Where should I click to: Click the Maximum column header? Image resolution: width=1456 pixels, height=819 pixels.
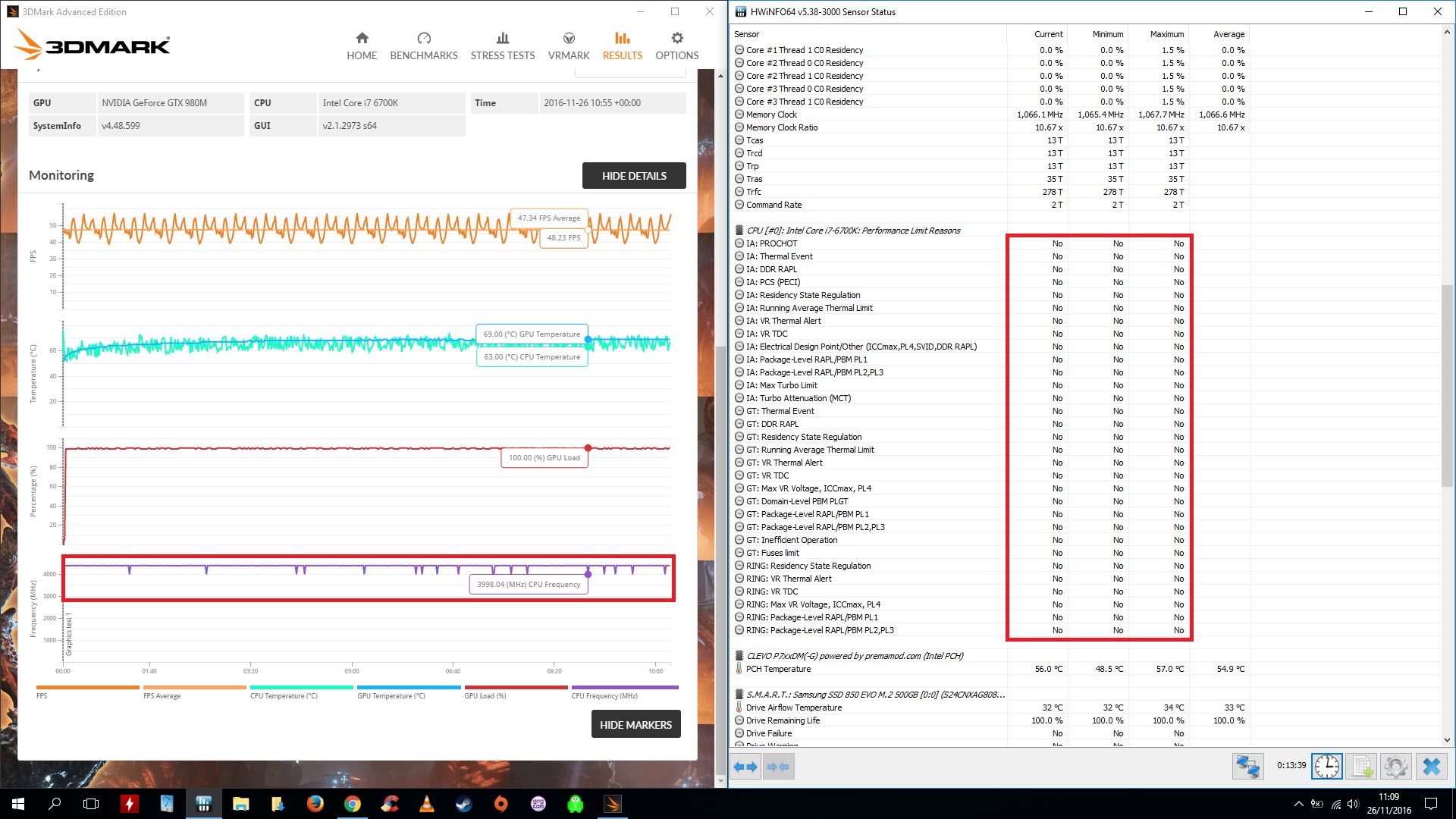tap(1158, 34)
